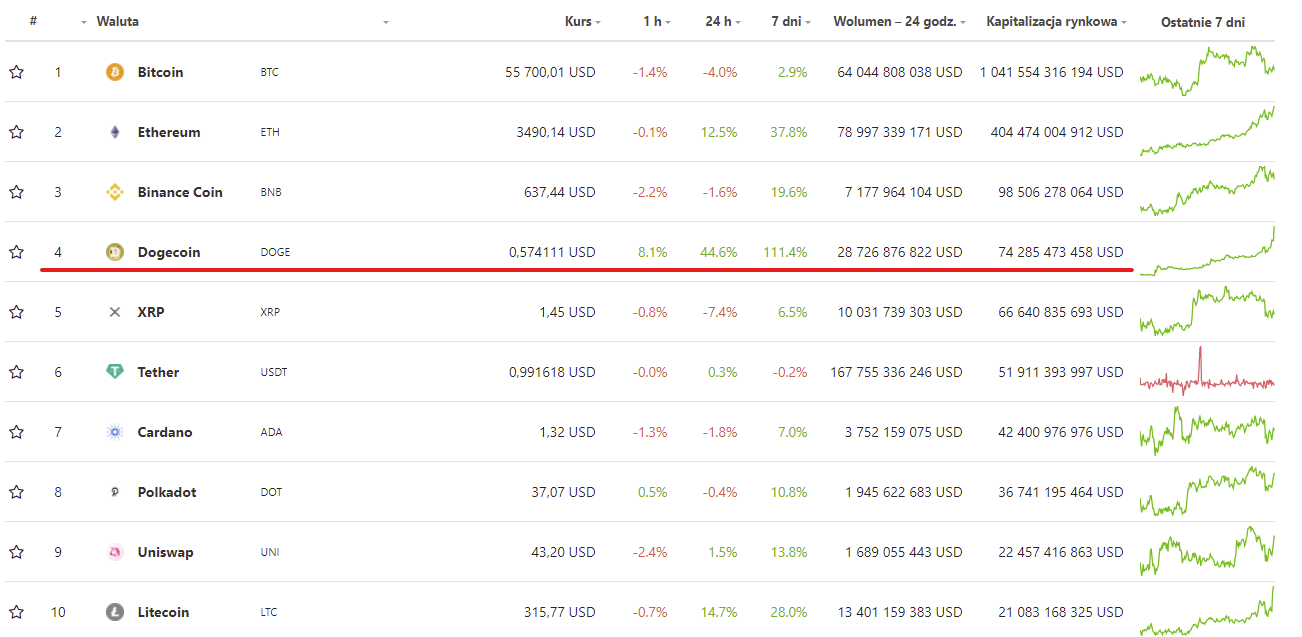
Task: View Tether red 7-day sparkline chart
Action: (x=1207, y=371)
